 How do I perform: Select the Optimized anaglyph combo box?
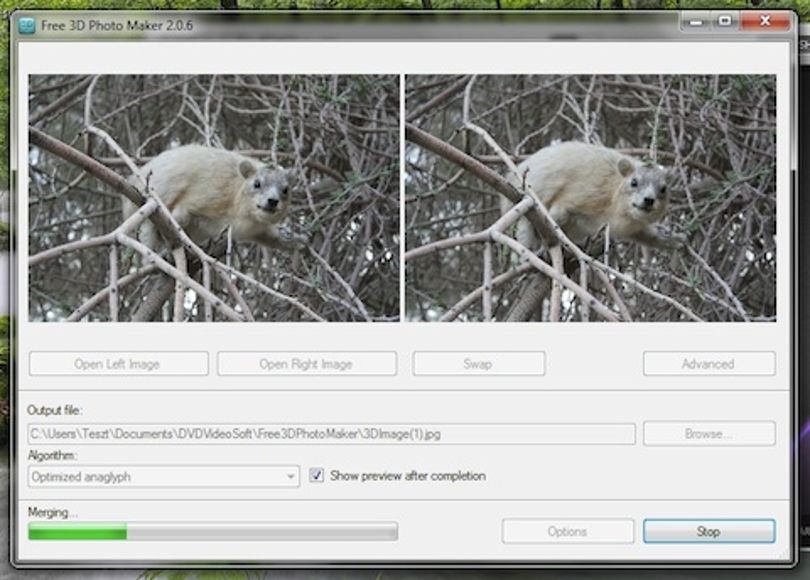pos(164,477)
